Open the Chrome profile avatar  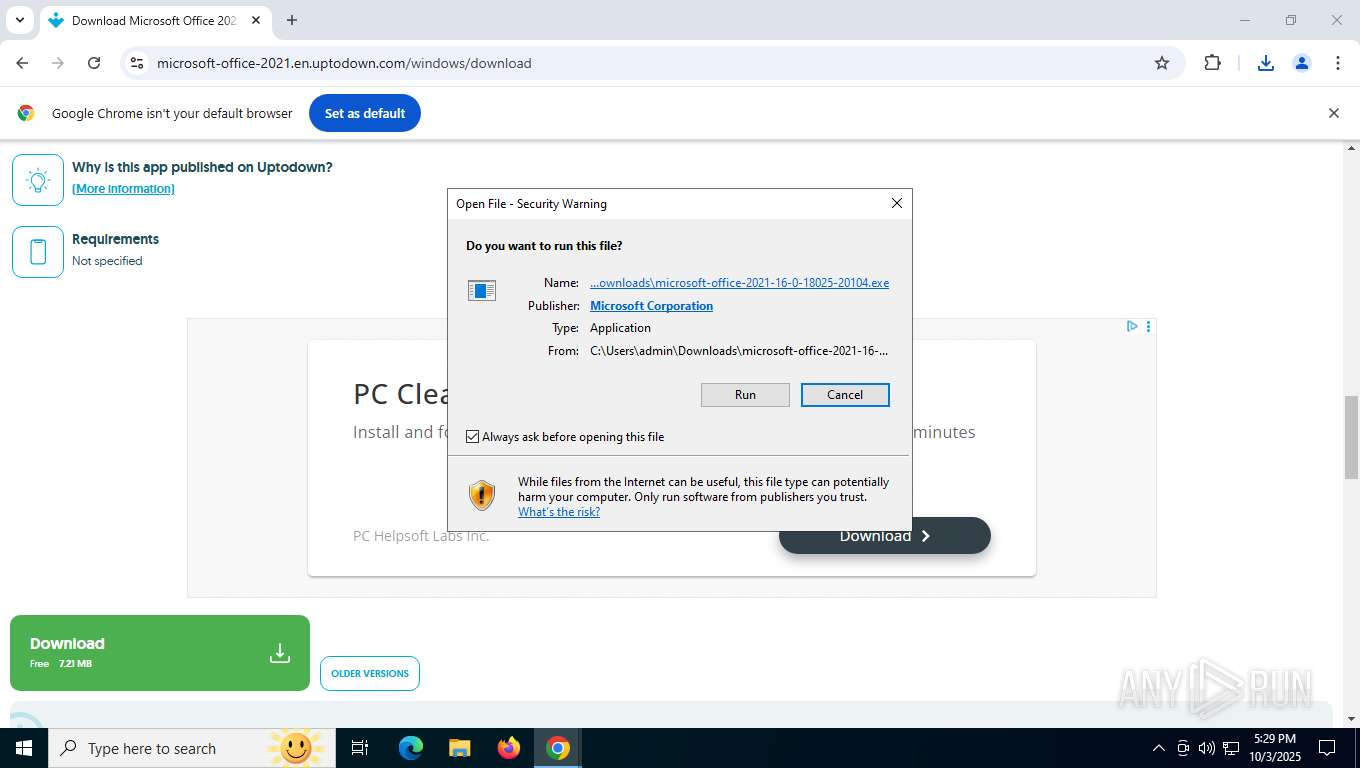[1302, 63]
